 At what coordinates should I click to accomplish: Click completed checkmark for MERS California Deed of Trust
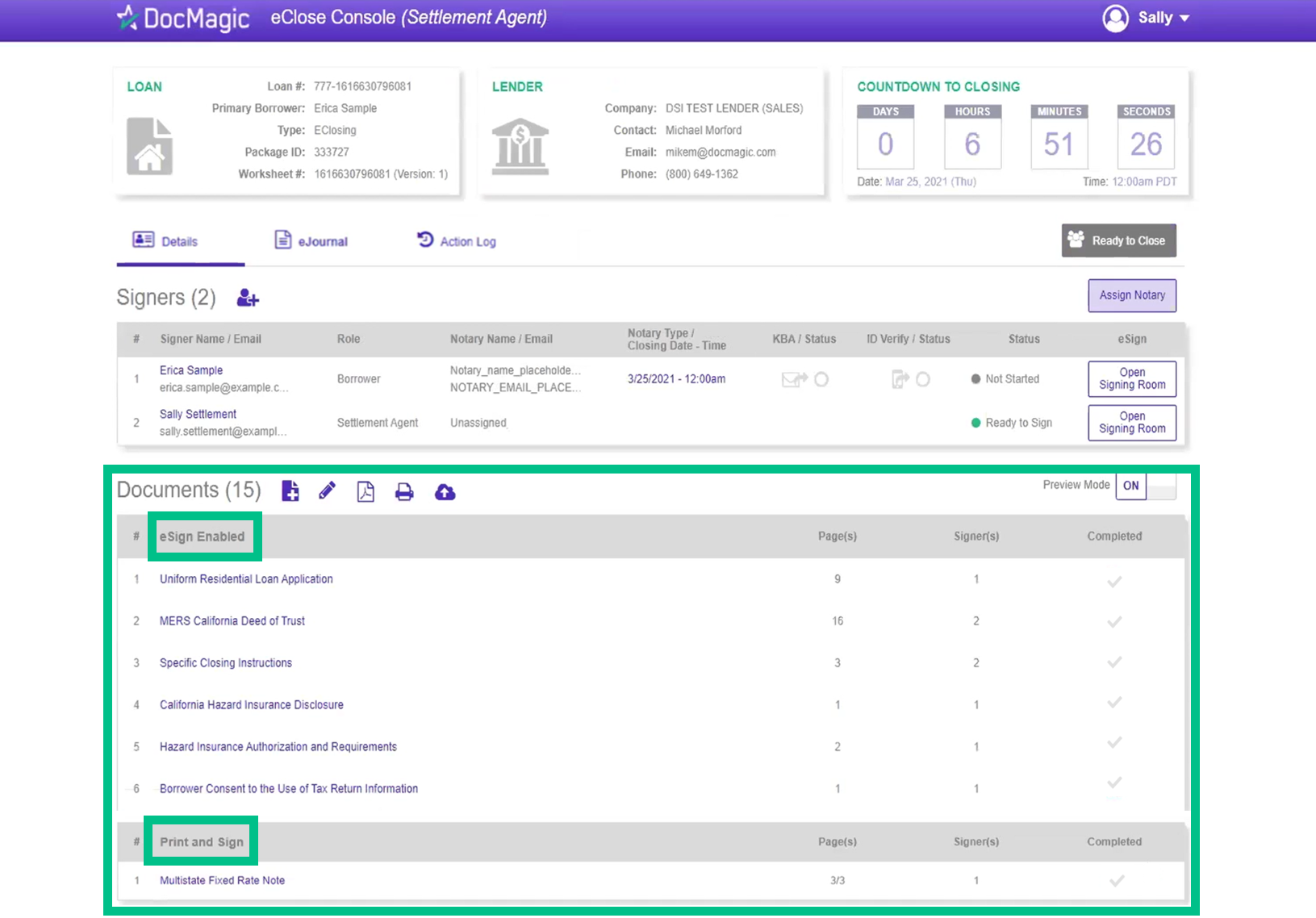[x=1114, y=622]
